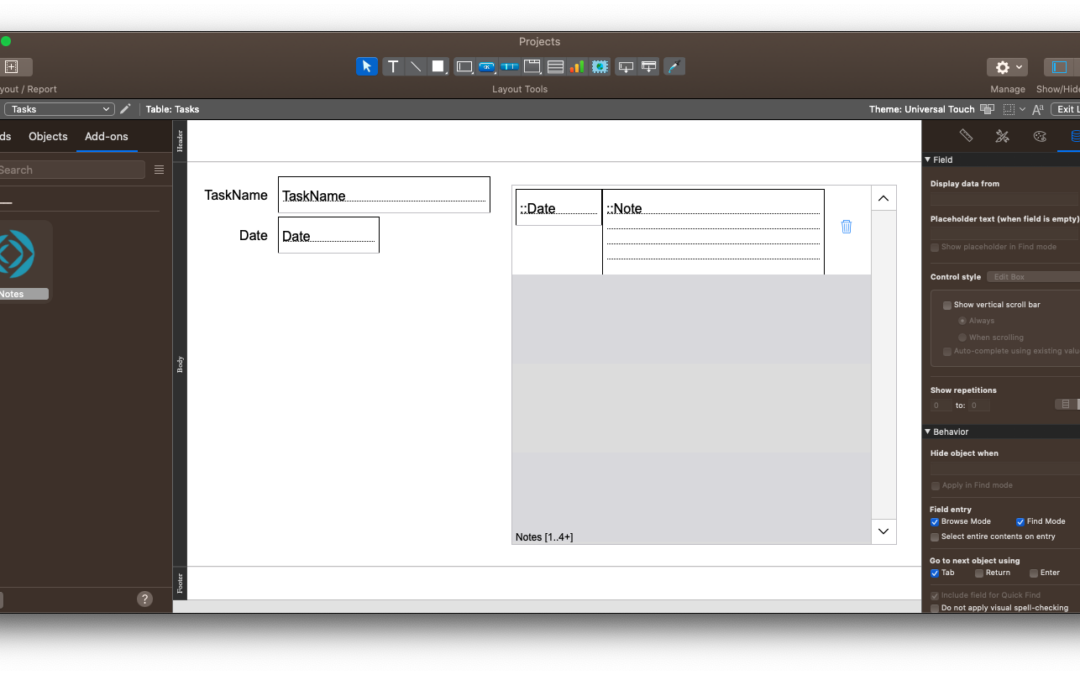Viewport: 1080px width, 675px height.
Task: Toggle Select entire contents on entry
Action: click(935, 537)
